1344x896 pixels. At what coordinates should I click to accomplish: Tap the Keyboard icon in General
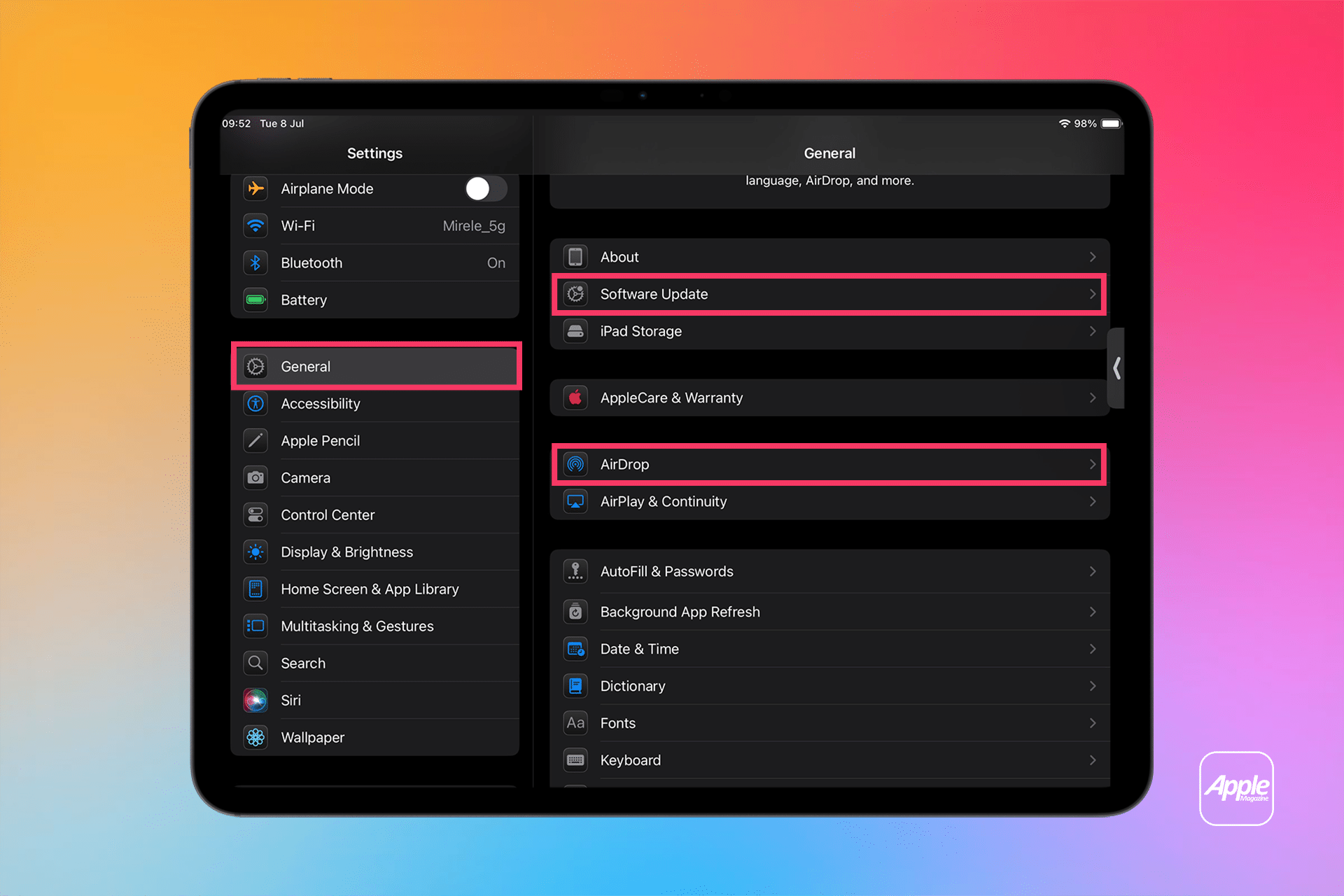coord(575,760)
